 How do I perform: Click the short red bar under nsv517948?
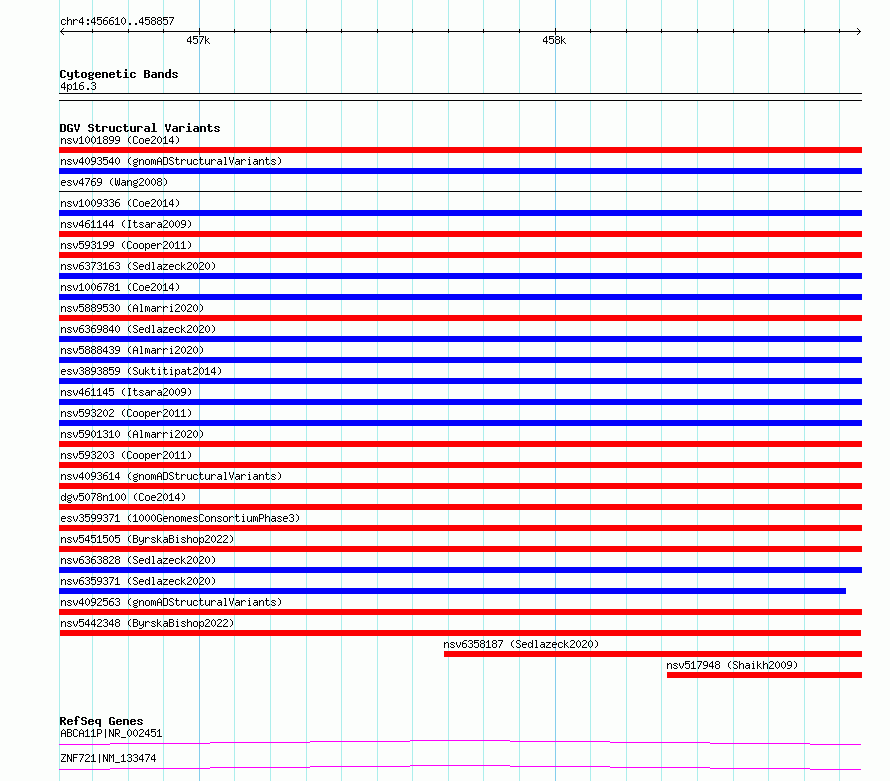(x=765, y=675)
